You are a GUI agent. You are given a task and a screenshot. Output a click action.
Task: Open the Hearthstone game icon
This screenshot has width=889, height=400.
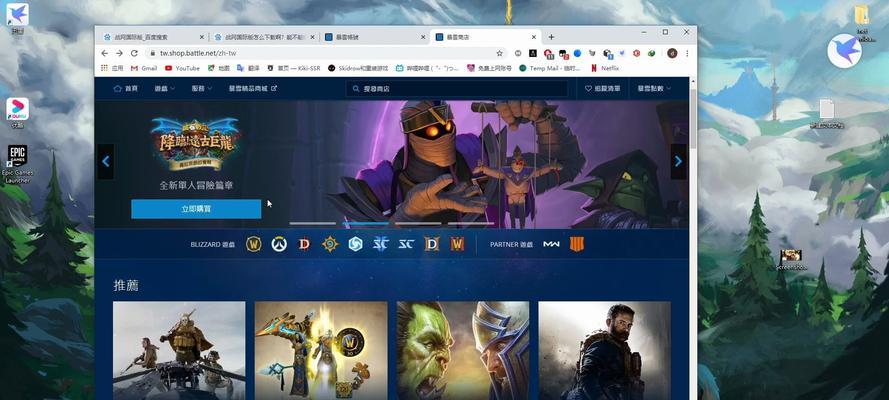click(330, 244)
